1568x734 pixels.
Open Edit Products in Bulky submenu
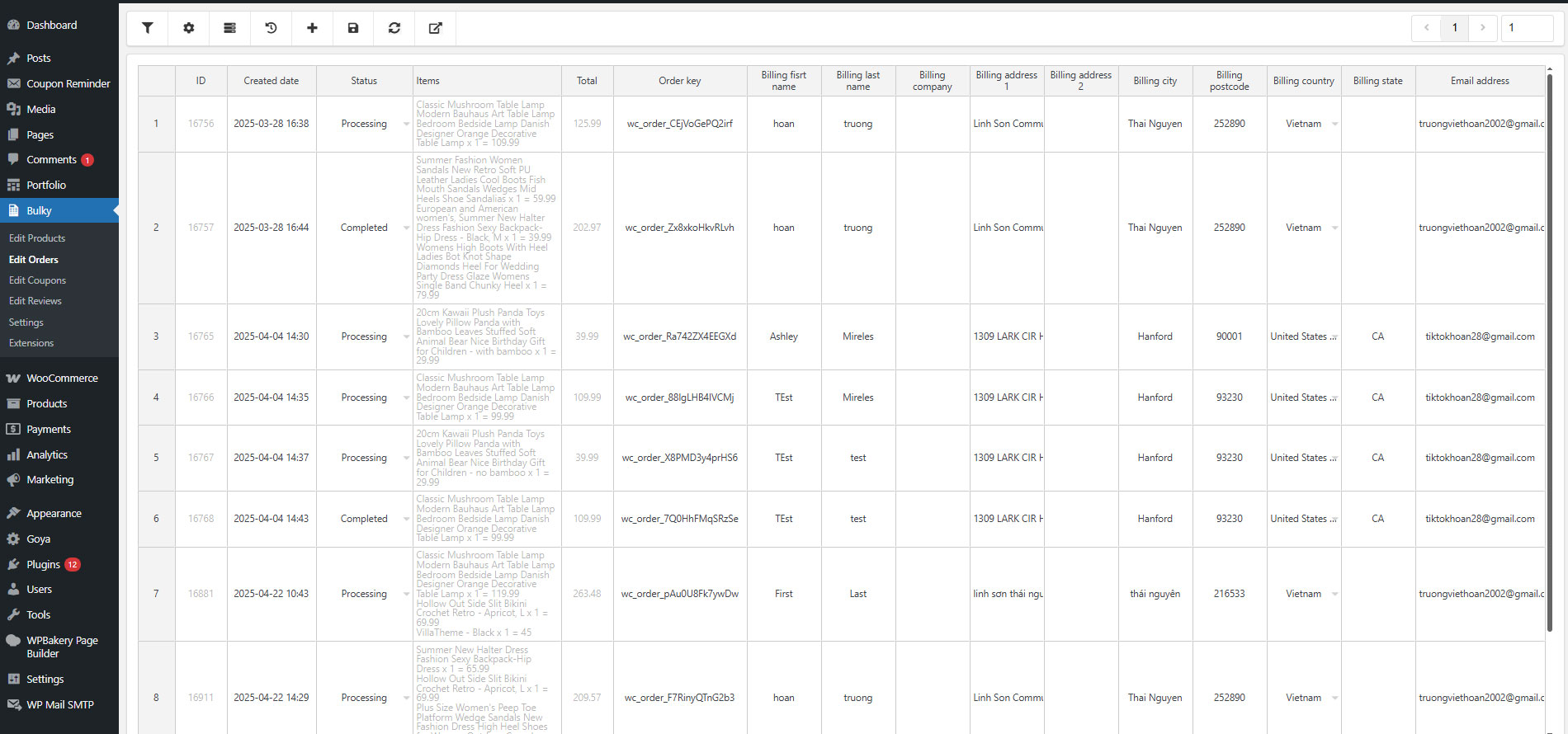37,238
